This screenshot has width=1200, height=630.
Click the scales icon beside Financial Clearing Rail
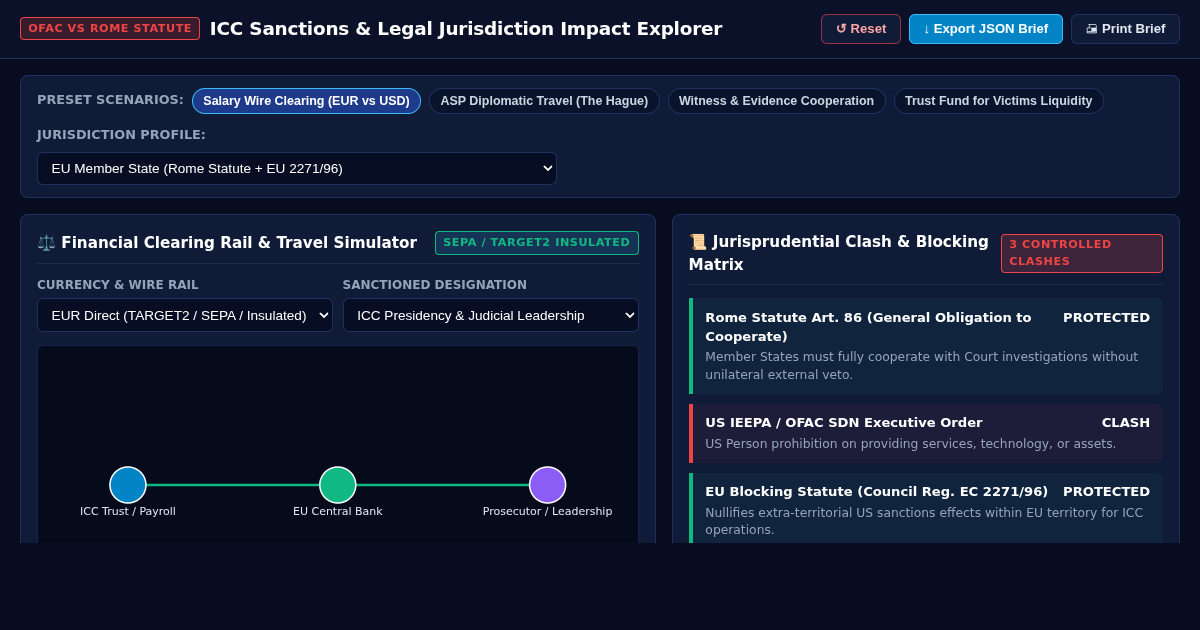[x=46, y=243]
